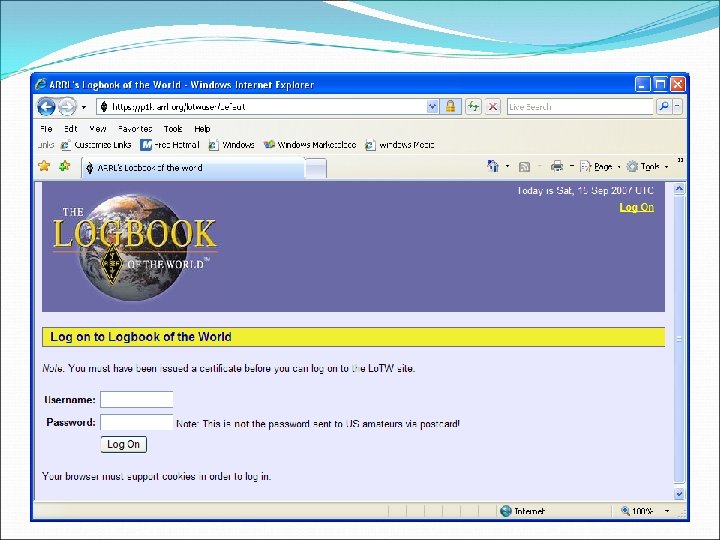Open the Page command menu
This screenshot has width=720, height=540.
(600, 167)
